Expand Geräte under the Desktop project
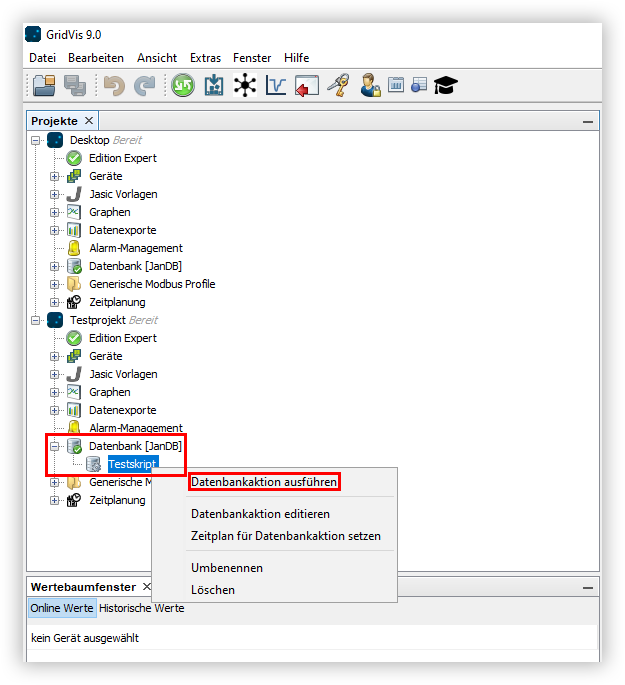The width and height of the screenshot is (625, 685). coord(55,176)
